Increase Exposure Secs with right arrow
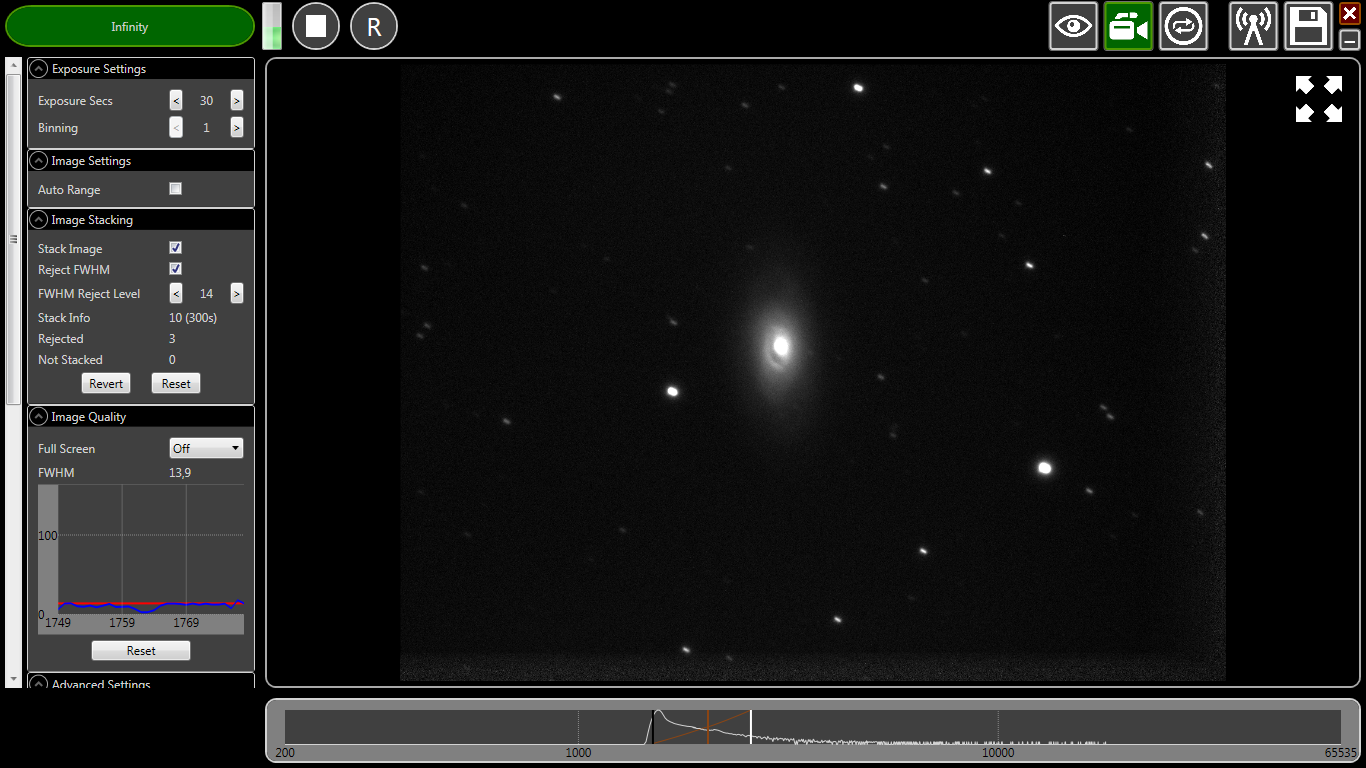This screenshot has height=768, width=1366. coord(237,101)
